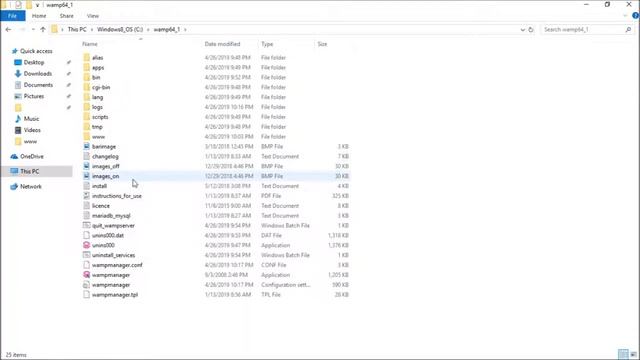The width and height of the screenshot is (640, 360).
Task: Open the address bar history dropdown
Action: coord(523,29)
